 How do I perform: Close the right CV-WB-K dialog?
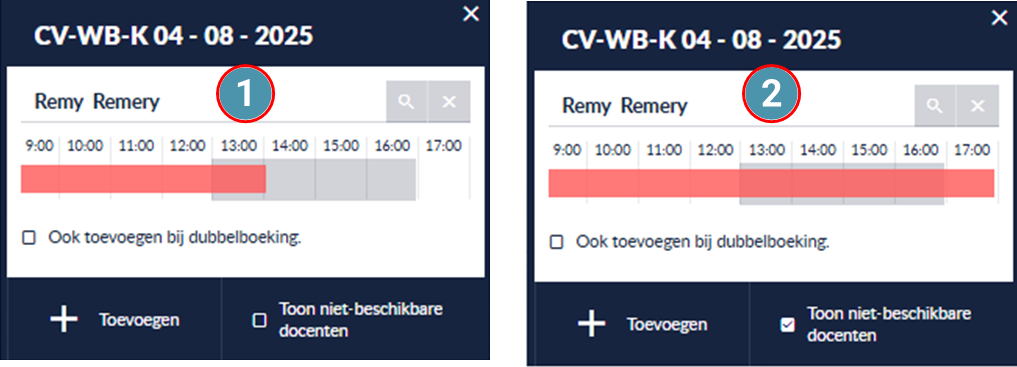(999, 18)
